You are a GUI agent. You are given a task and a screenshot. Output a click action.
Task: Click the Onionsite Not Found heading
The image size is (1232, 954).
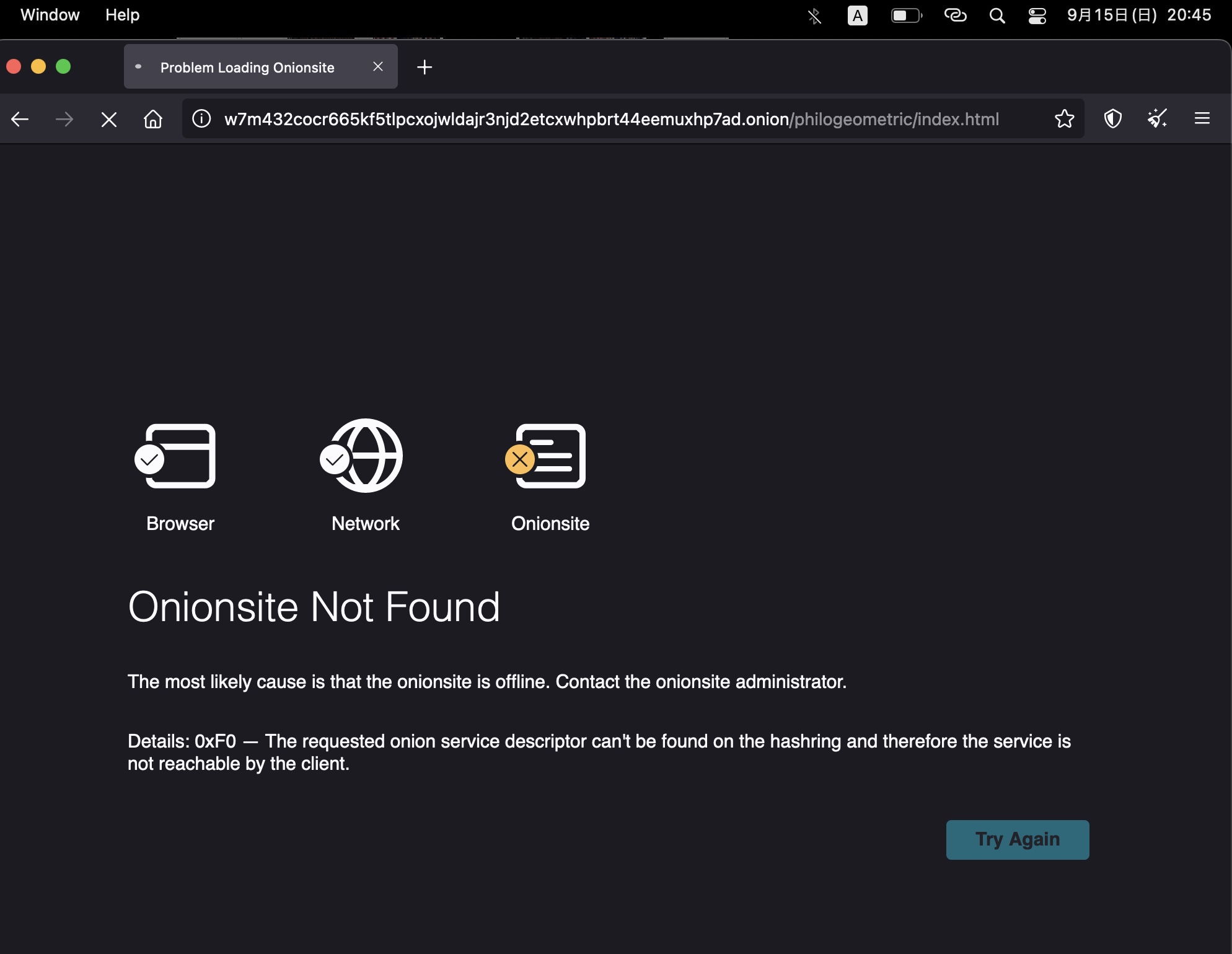click(314, 607)
